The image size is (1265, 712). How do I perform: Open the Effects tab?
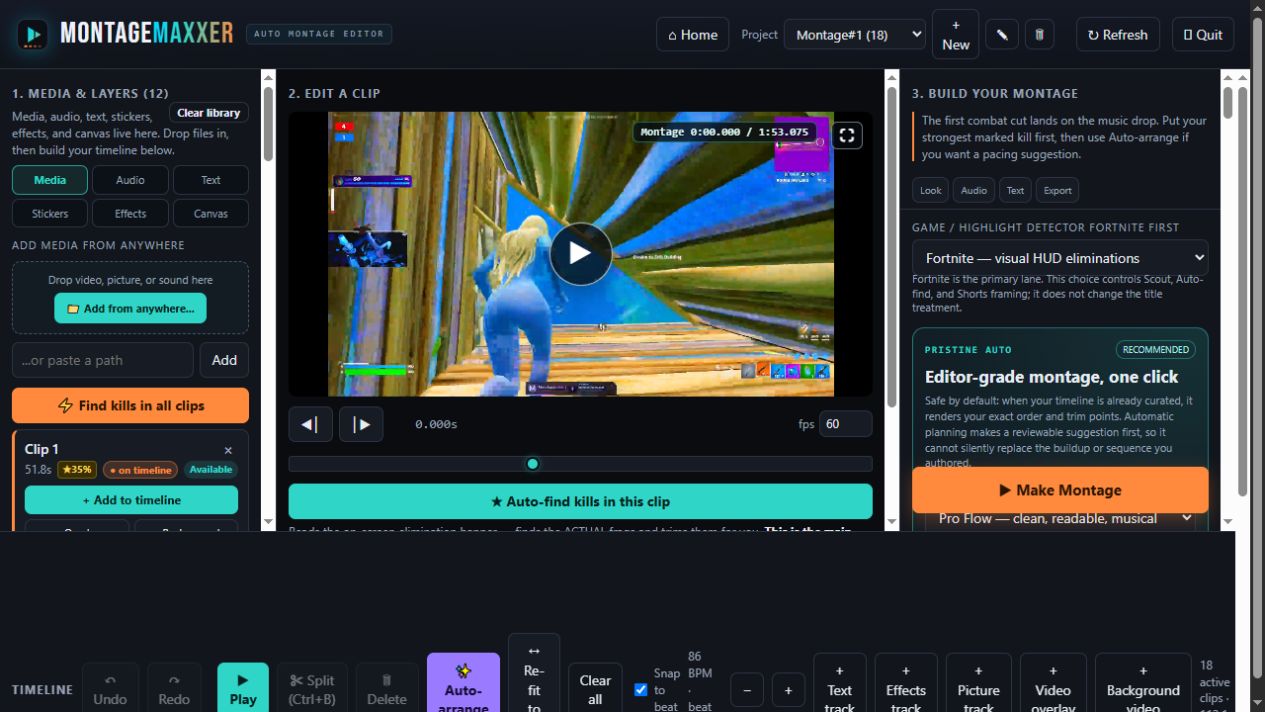pyautogui.click(x=130, y=213)
